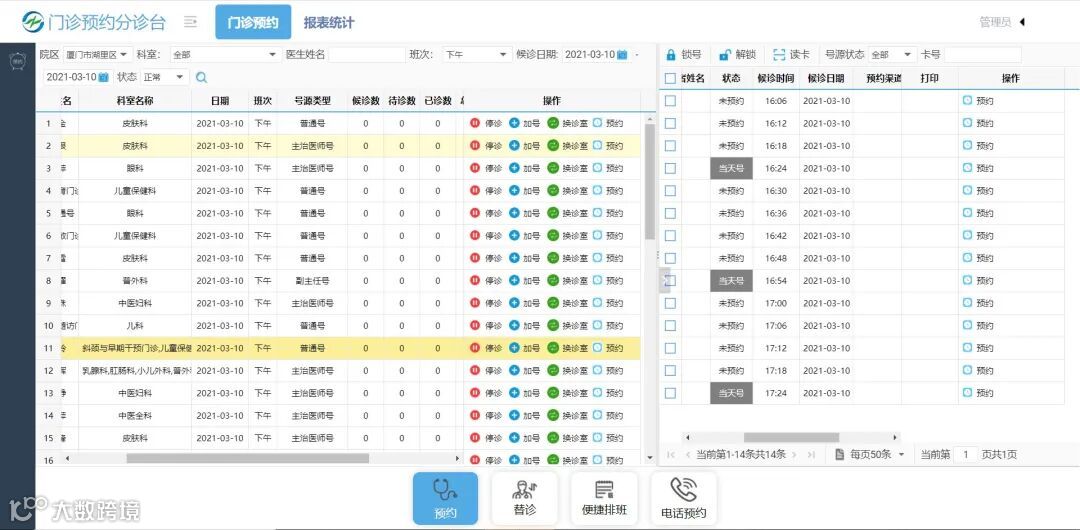Click the 状态 column header in slot table
Screen dimensions: 1080x530
[731, 79]
